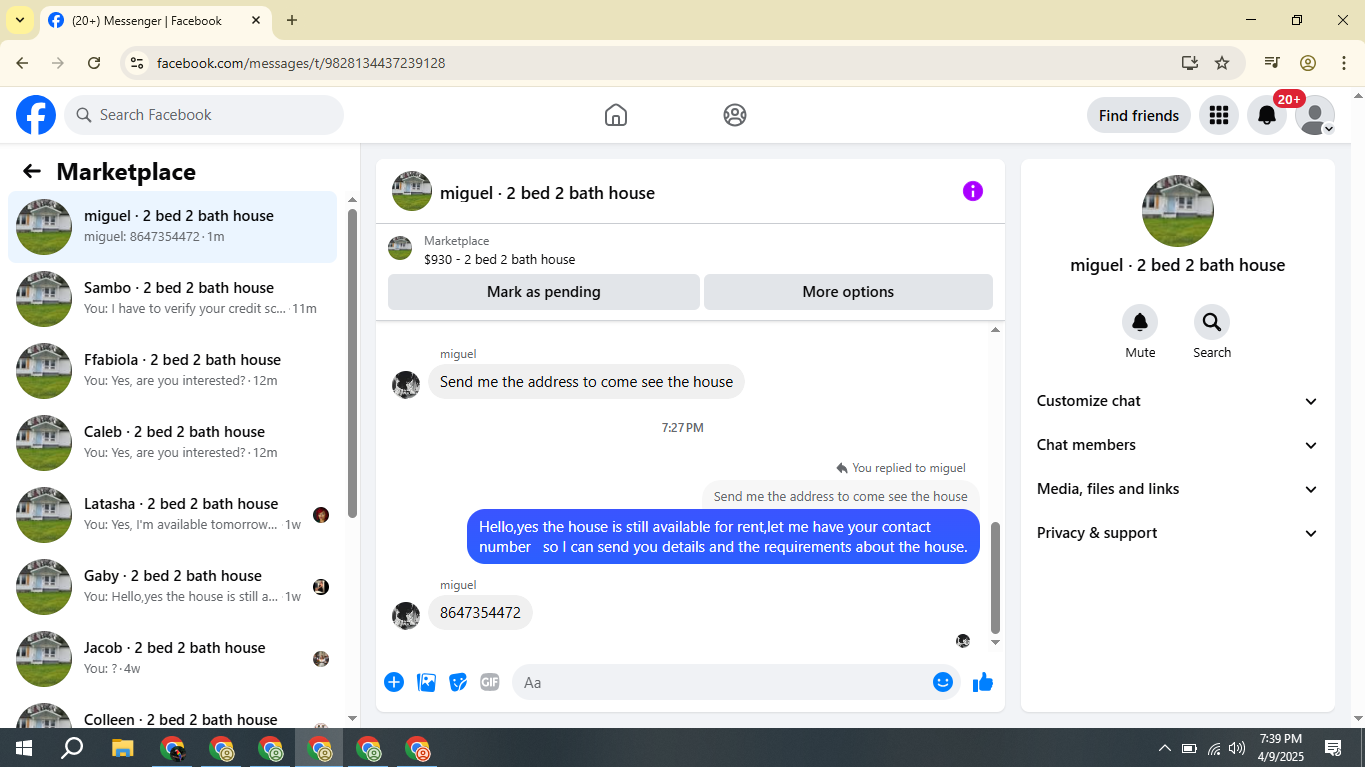
Task: Open the Jacob conversation
Action: point(173,659)
